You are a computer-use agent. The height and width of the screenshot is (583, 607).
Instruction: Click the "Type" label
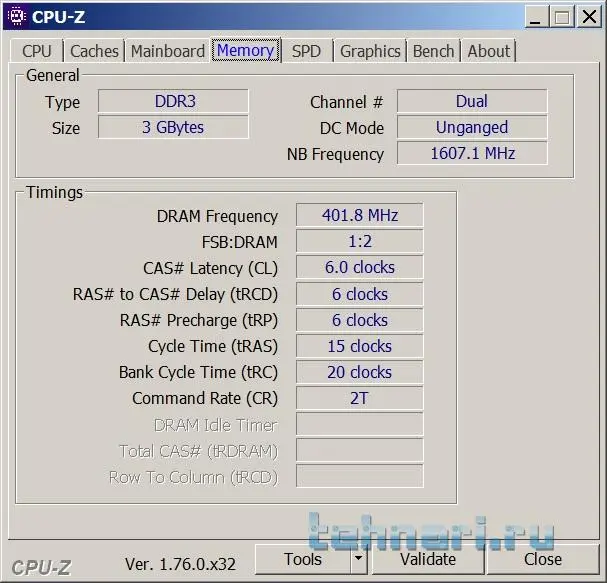click(x=62, y=103)
